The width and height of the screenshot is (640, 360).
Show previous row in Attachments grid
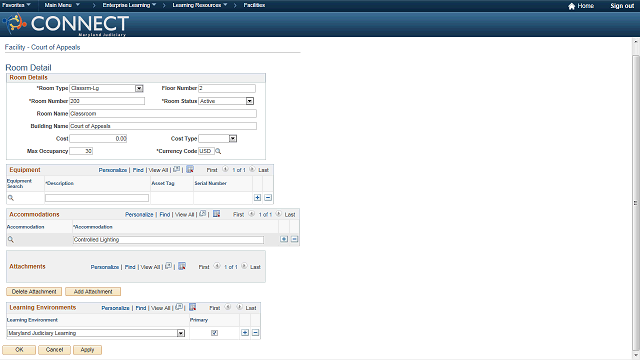pyautogui.click(x=217, y=266)
